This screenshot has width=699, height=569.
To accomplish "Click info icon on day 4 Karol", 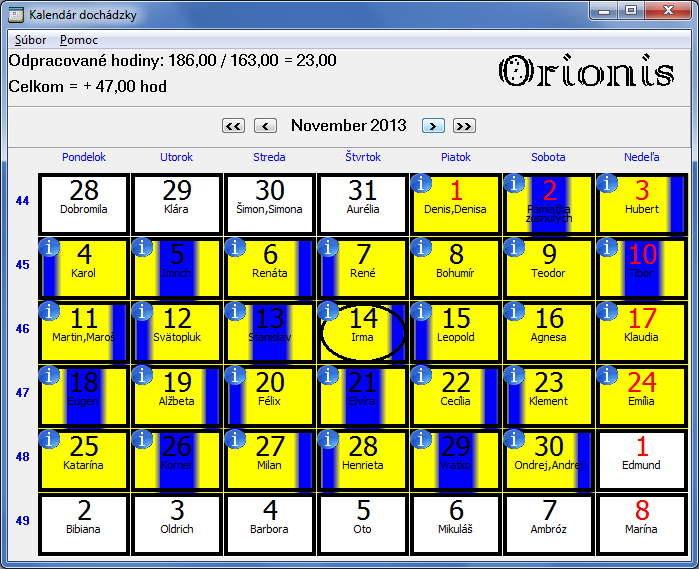I will (49, 247).
